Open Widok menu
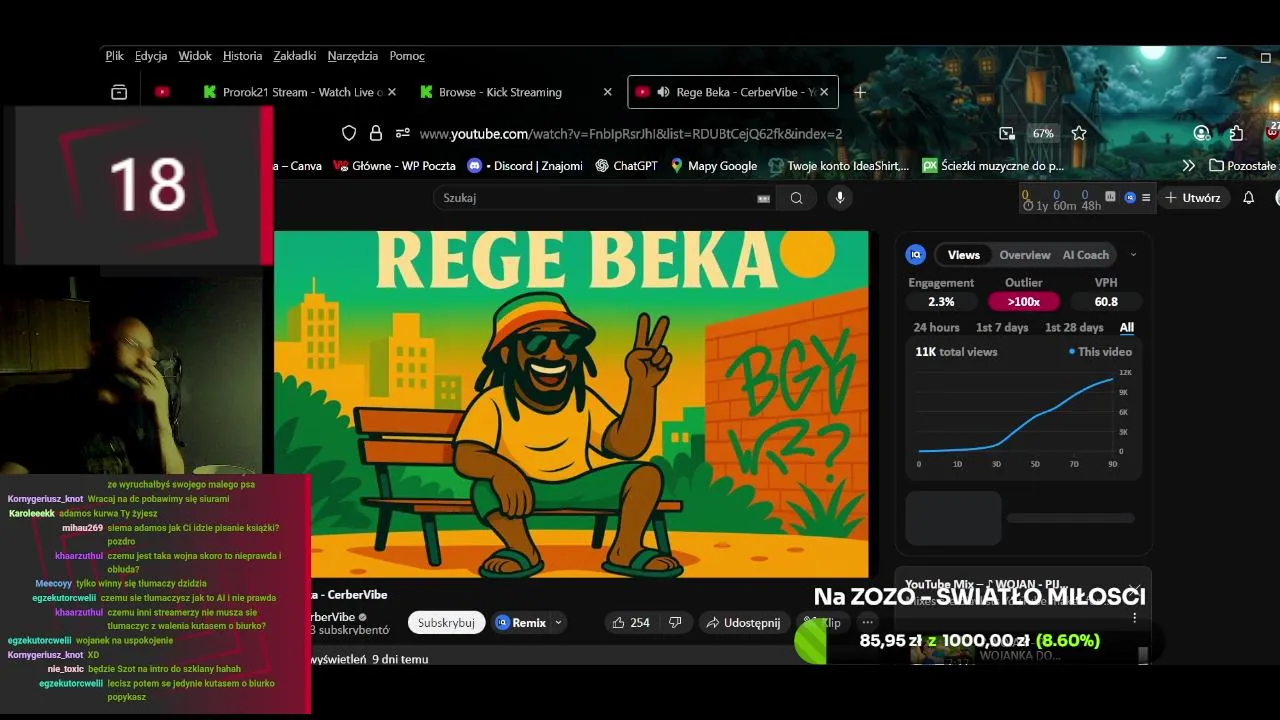Image resolution: width=1280 pixels, height=720 pixels. pos(195,56)
